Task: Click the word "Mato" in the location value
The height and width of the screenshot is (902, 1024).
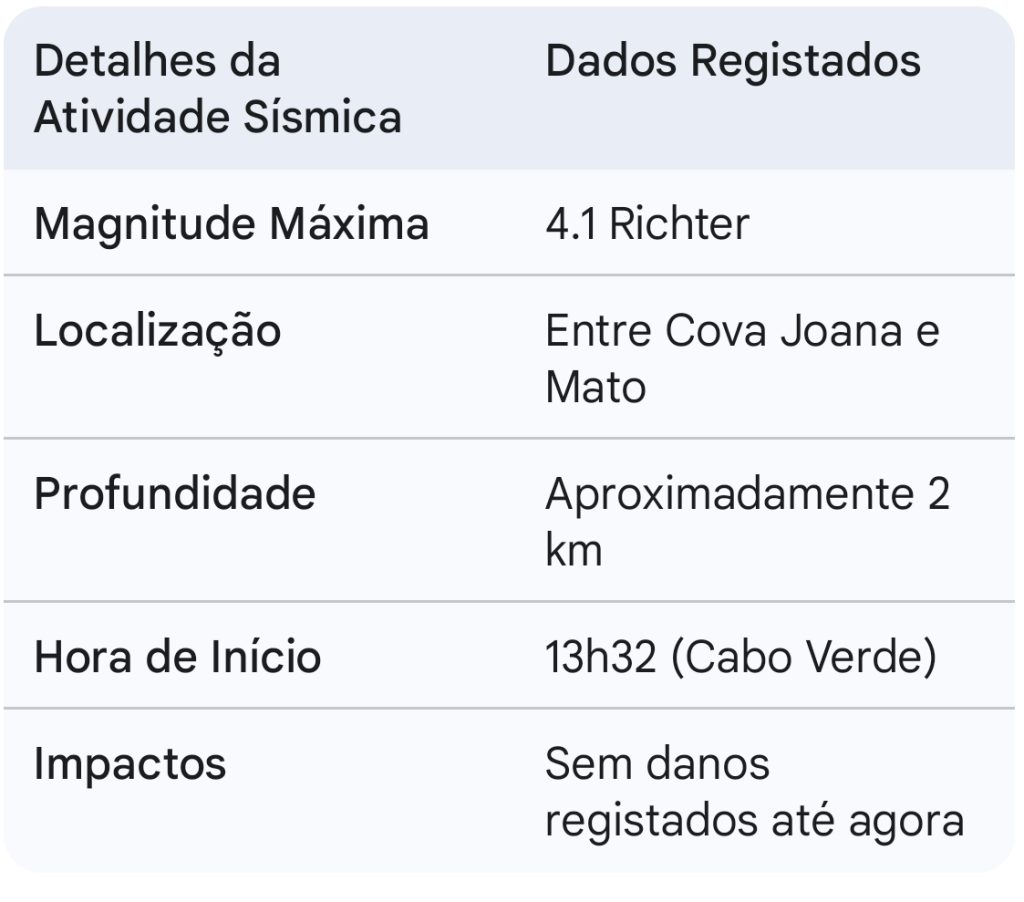Action: pyautogui.click(x=595, y=387)
